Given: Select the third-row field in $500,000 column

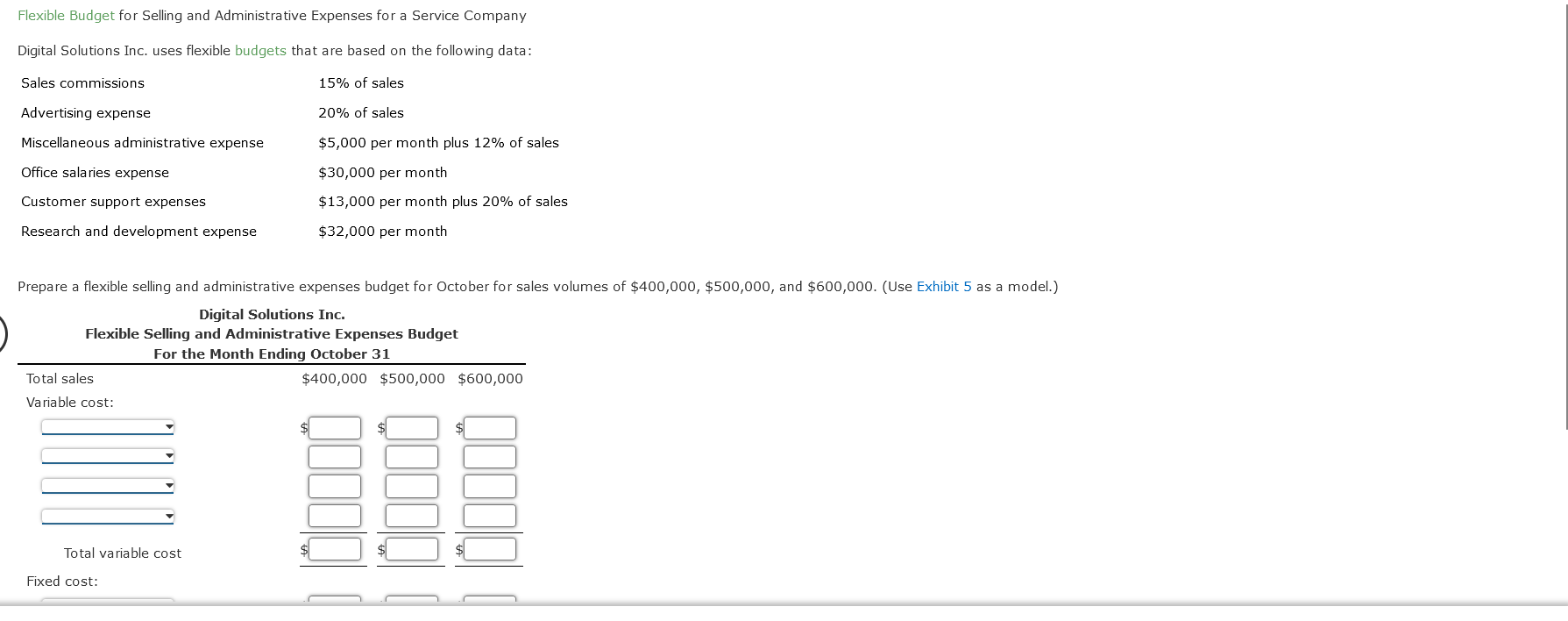Looking at the screenshot, I should tap(412, 485).
